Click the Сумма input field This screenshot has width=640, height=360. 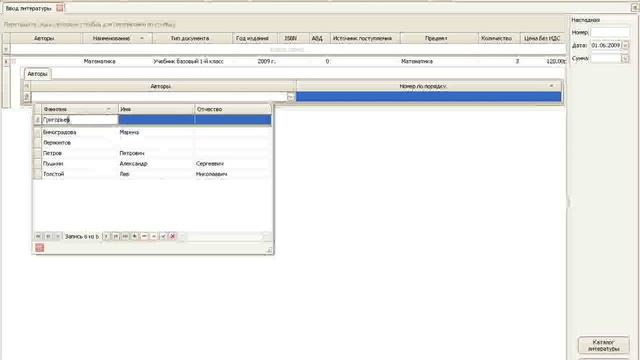[606, 58]
